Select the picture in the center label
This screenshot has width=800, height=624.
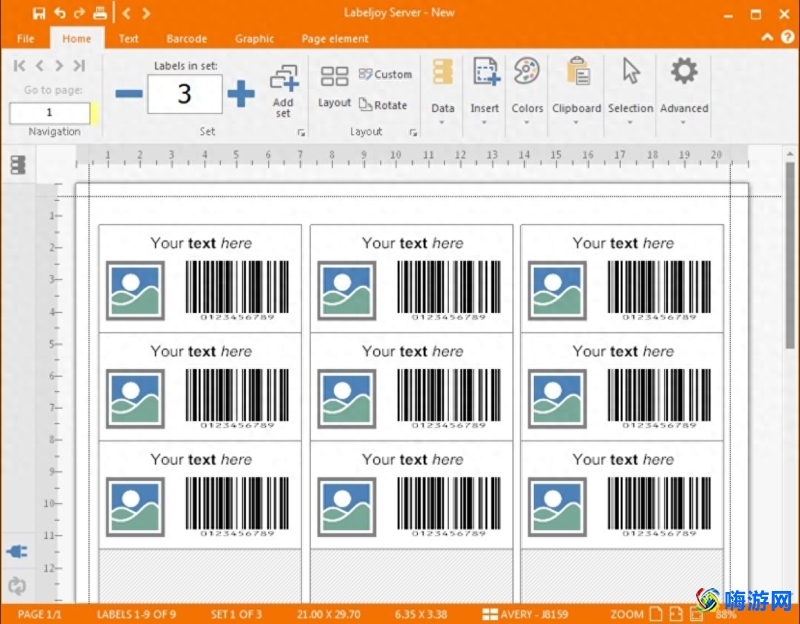click(346, 399)
